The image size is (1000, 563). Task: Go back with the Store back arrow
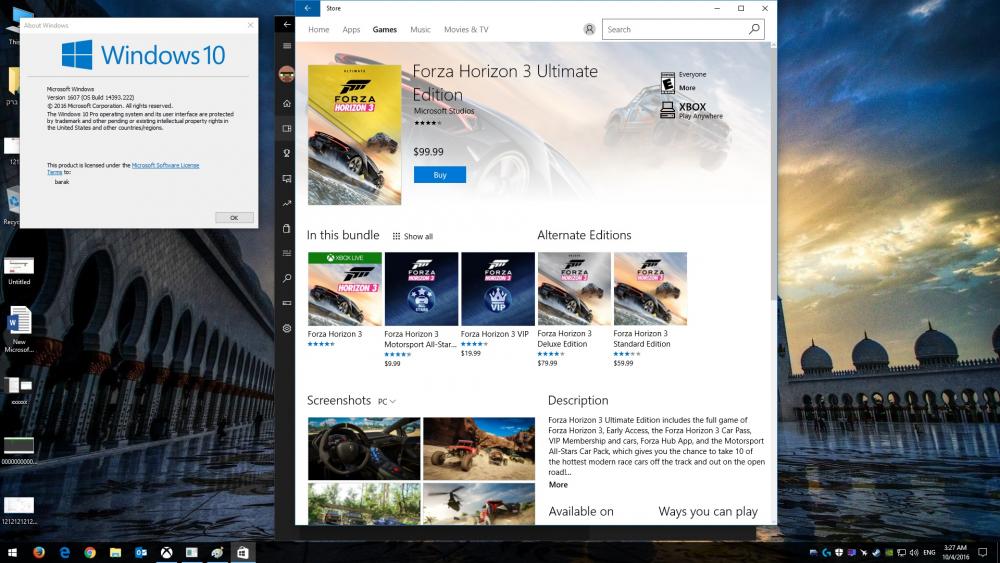[x=307, y=8]
